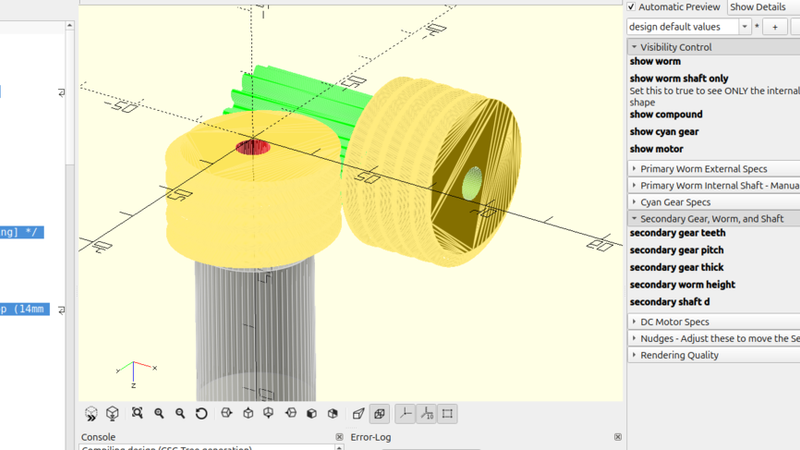
Task: Expand the Rendering Quality section
Action: coord(634,355)
